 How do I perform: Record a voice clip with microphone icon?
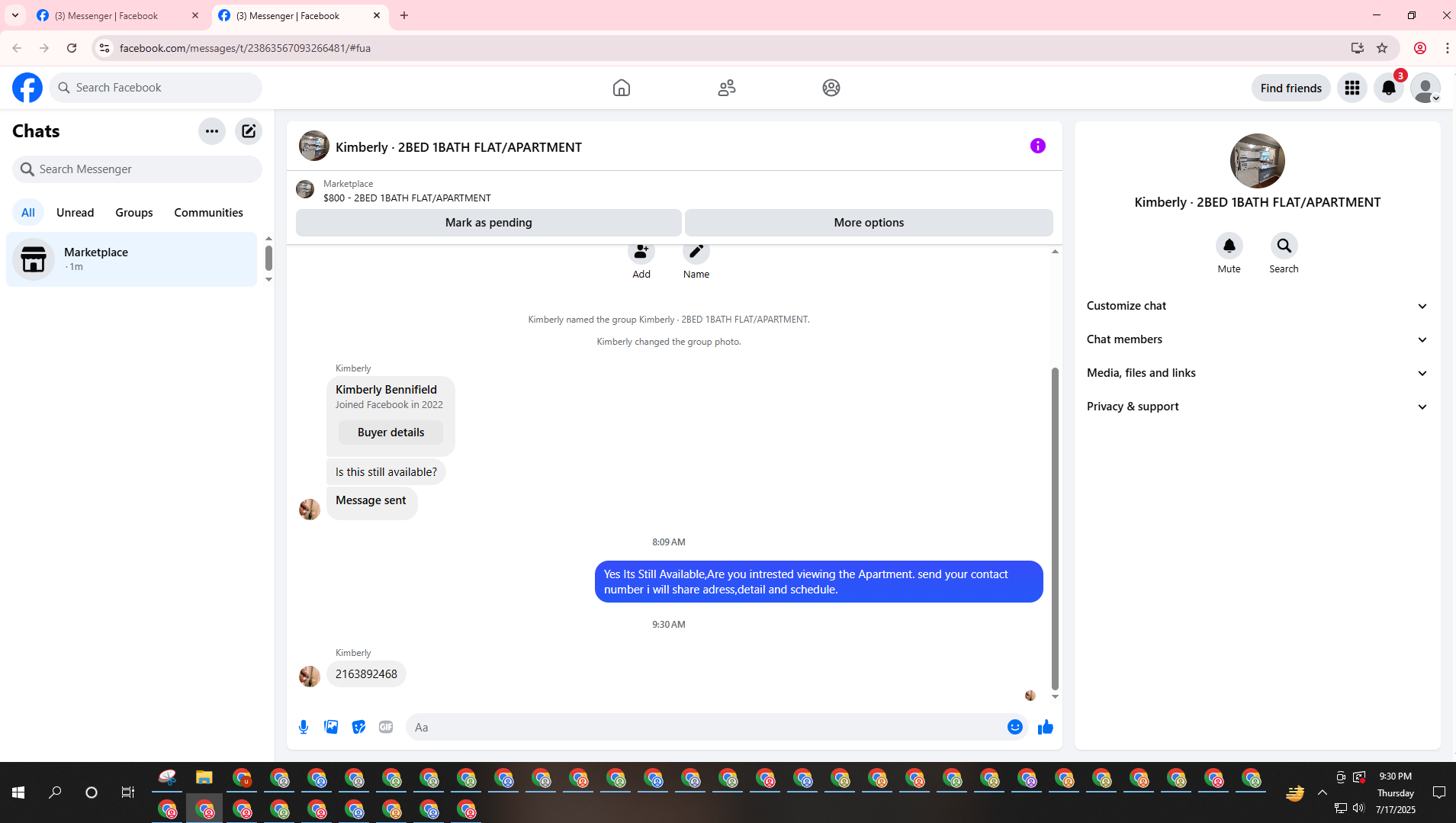(304, 727)
